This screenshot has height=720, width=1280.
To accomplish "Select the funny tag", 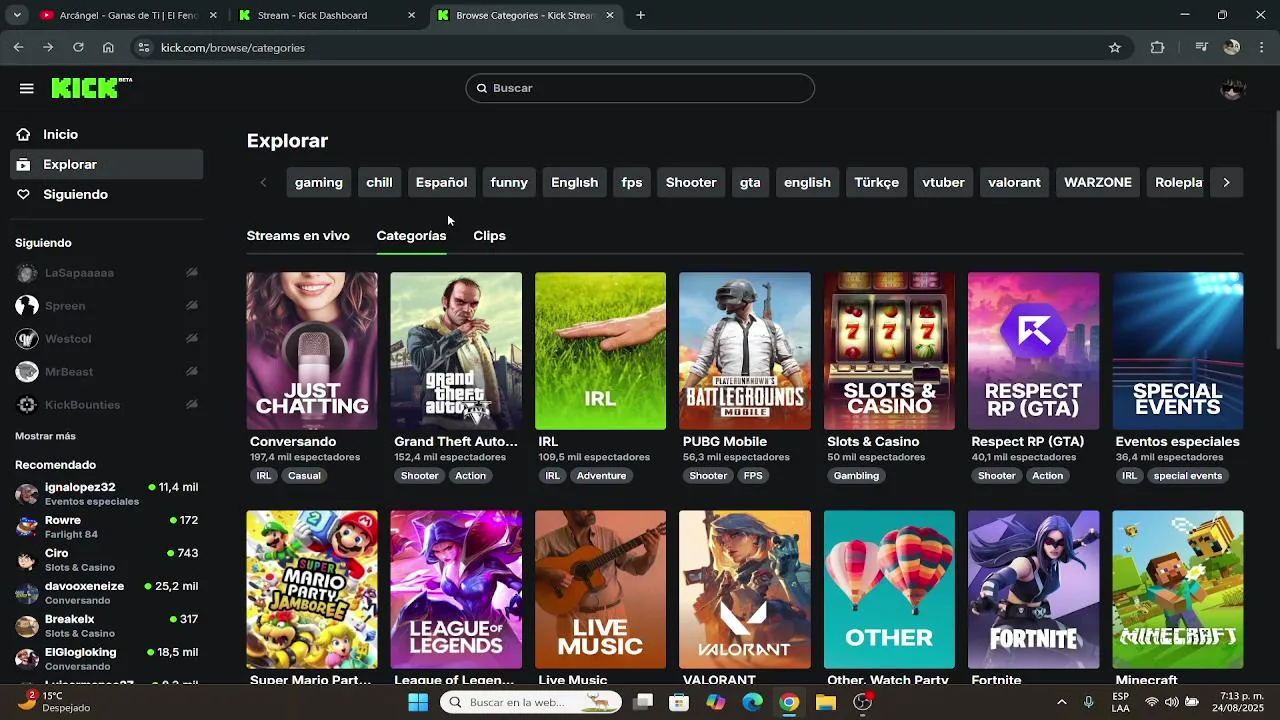I will point(509,182).
